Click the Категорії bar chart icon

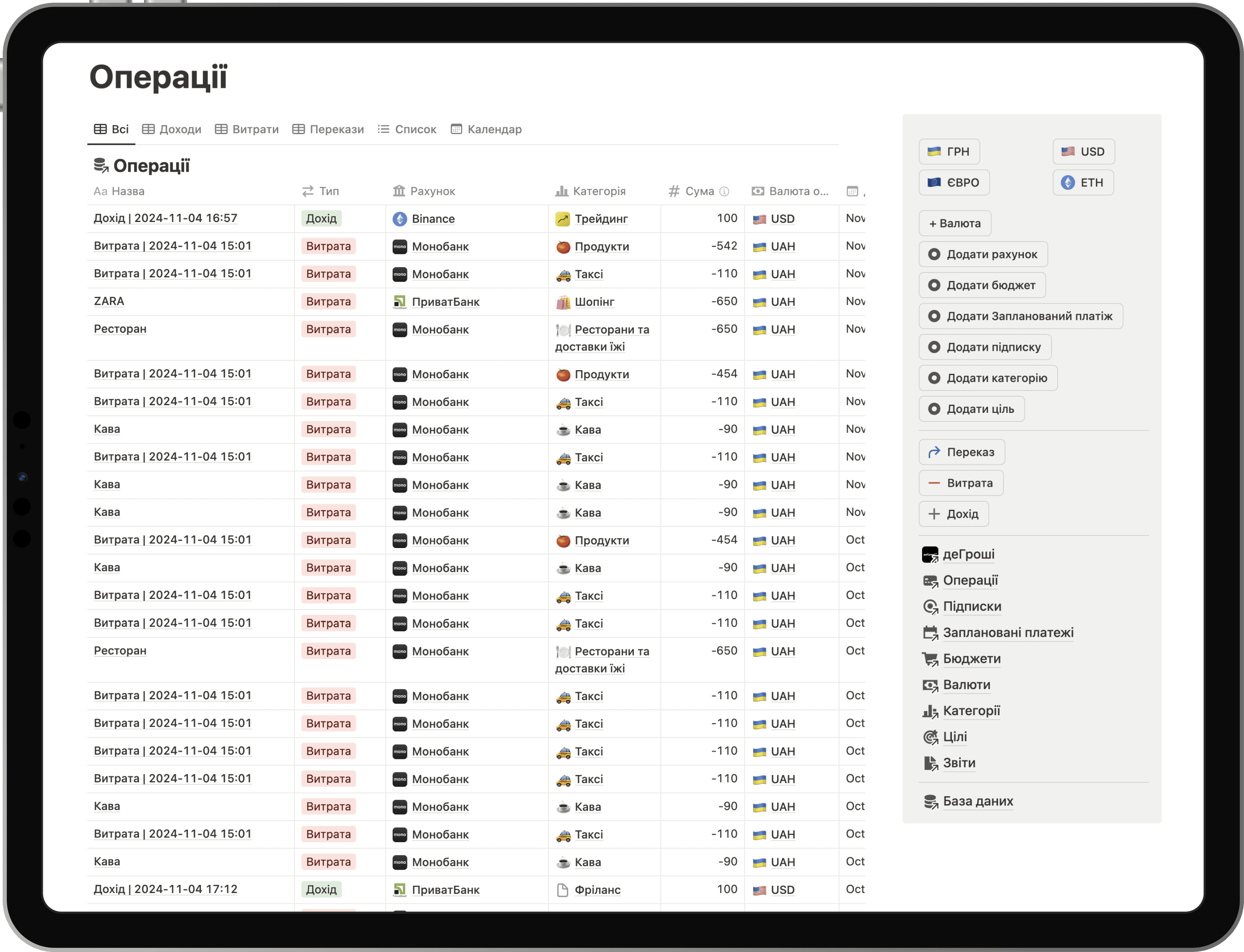click(x=930, y=711)
